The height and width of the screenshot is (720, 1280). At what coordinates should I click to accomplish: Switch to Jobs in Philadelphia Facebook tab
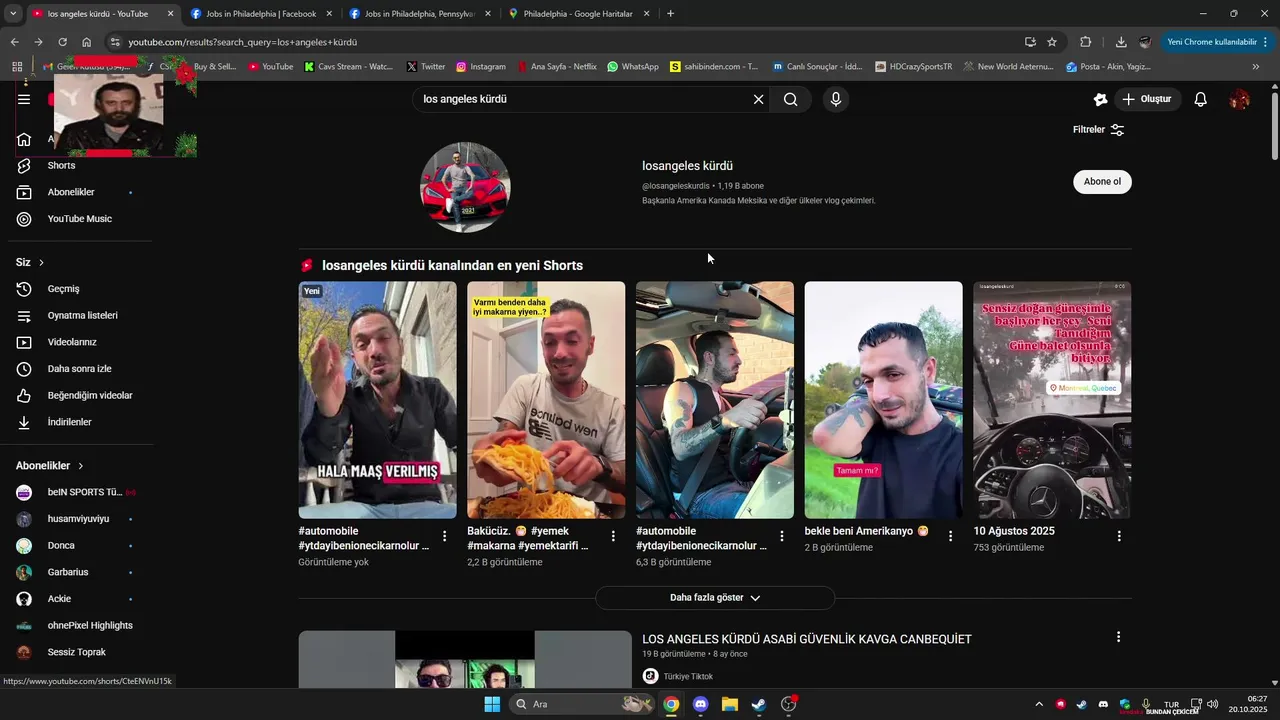point(261,14)
